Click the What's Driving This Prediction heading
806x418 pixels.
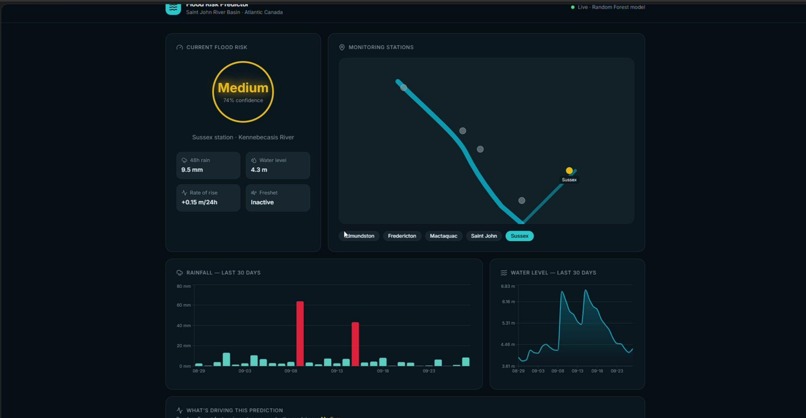point(234,410)
